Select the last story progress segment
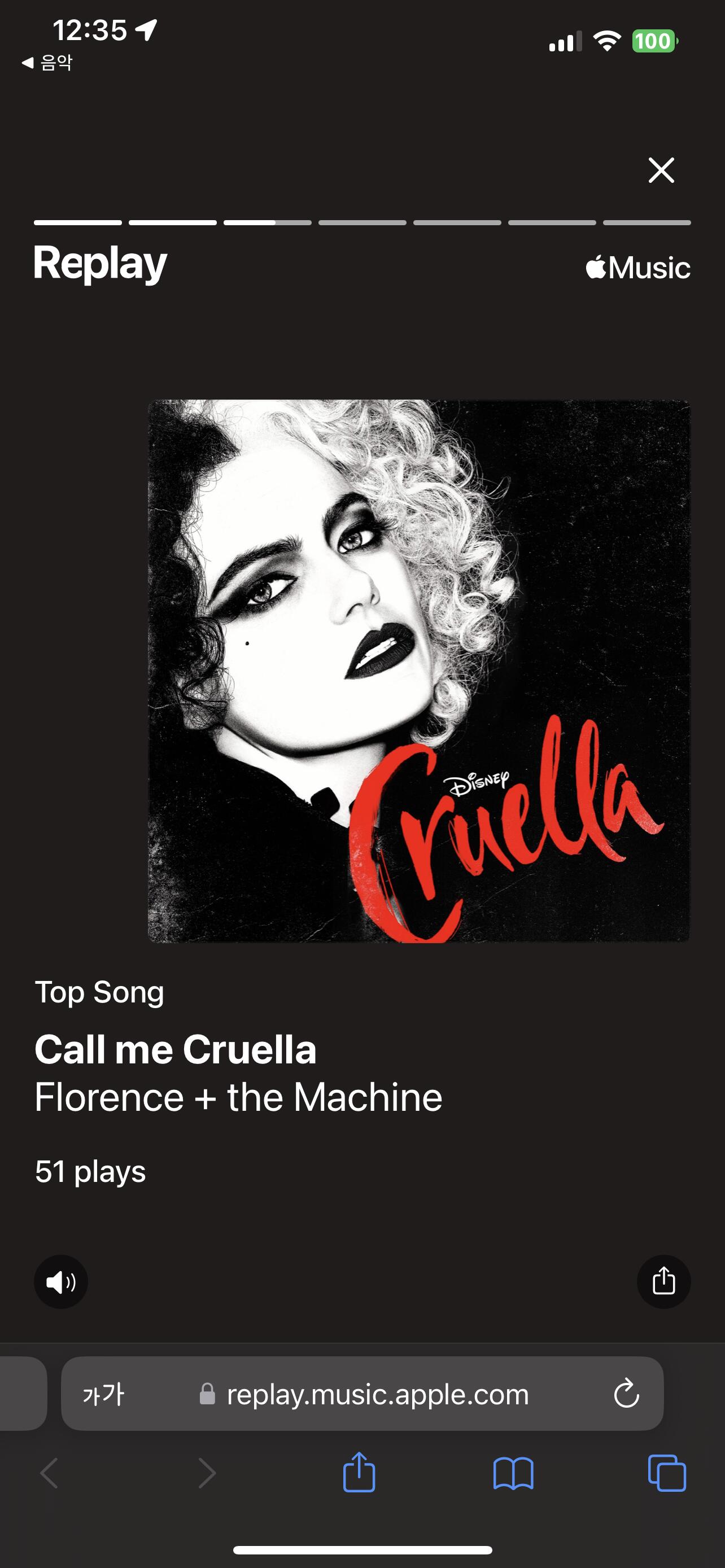This screenshot has height=1568, width=725. [x=647, y=223]
